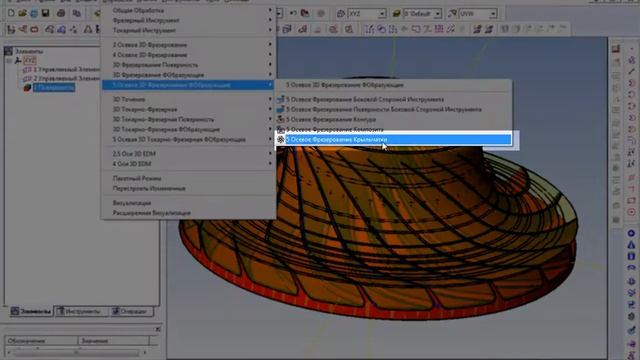Open 4 Оси 3D EDM submenu
The width and height of the screenshot is (640, 360).
pyautogui.click(x=188, y=164)
